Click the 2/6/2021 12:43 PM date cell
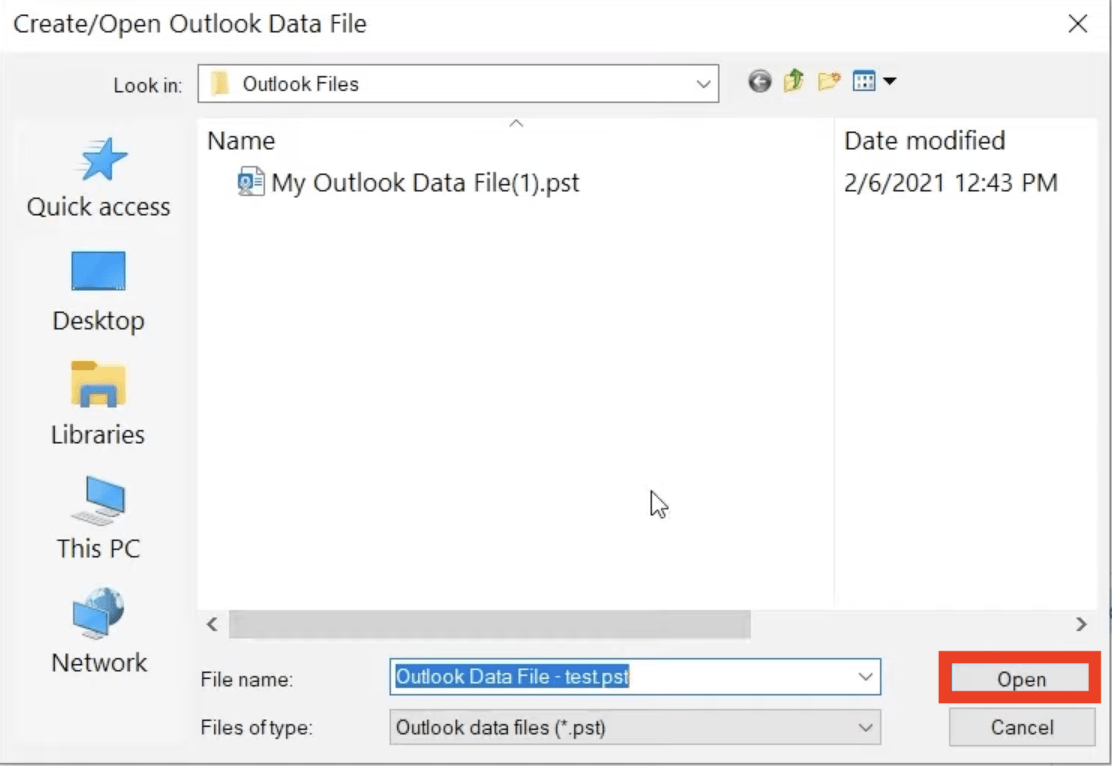The image size is (1112, 766). (x=950, y=183)
